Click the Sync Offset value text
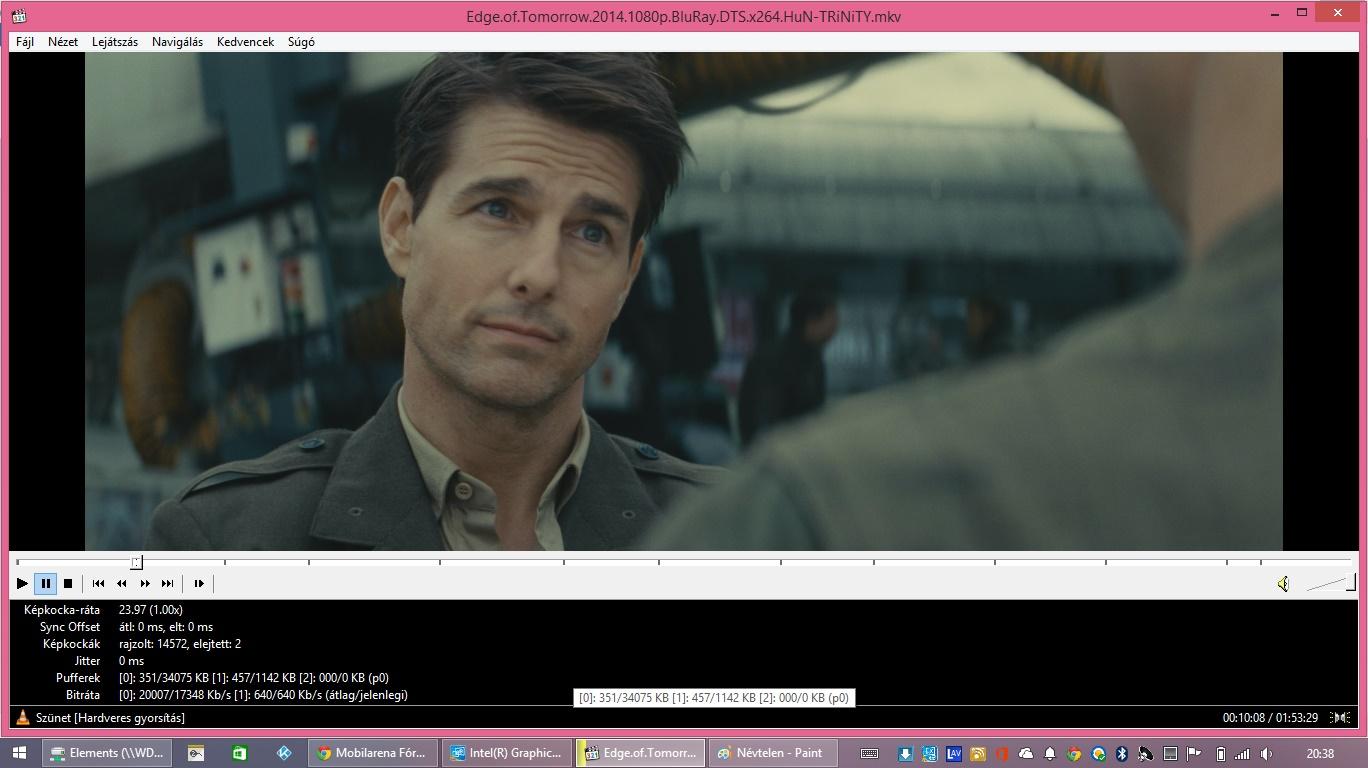Image resolution: width=1368 pixels, height=768 pixels. [165, 627]
